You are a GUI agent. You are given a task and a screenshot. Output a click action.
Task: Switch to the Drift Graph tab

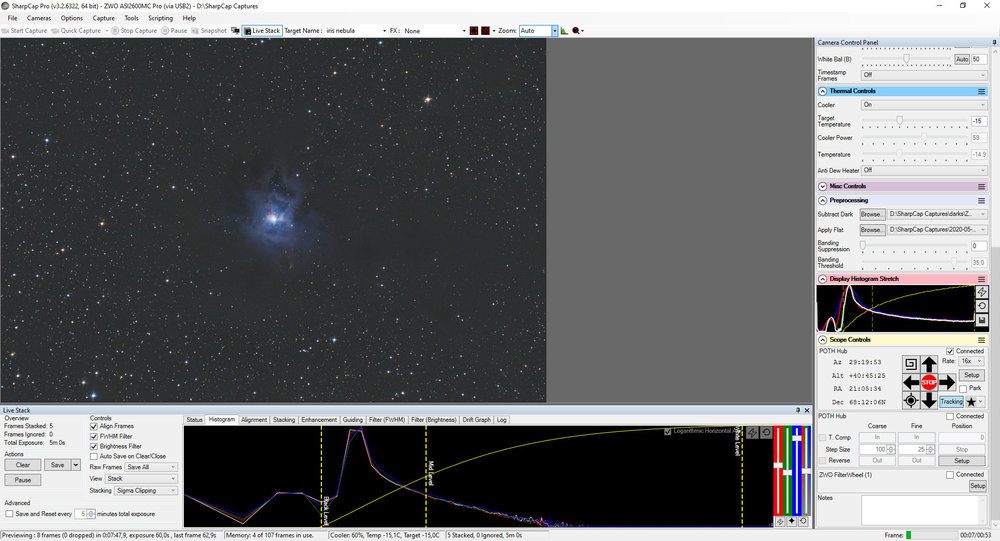point(475,420)
